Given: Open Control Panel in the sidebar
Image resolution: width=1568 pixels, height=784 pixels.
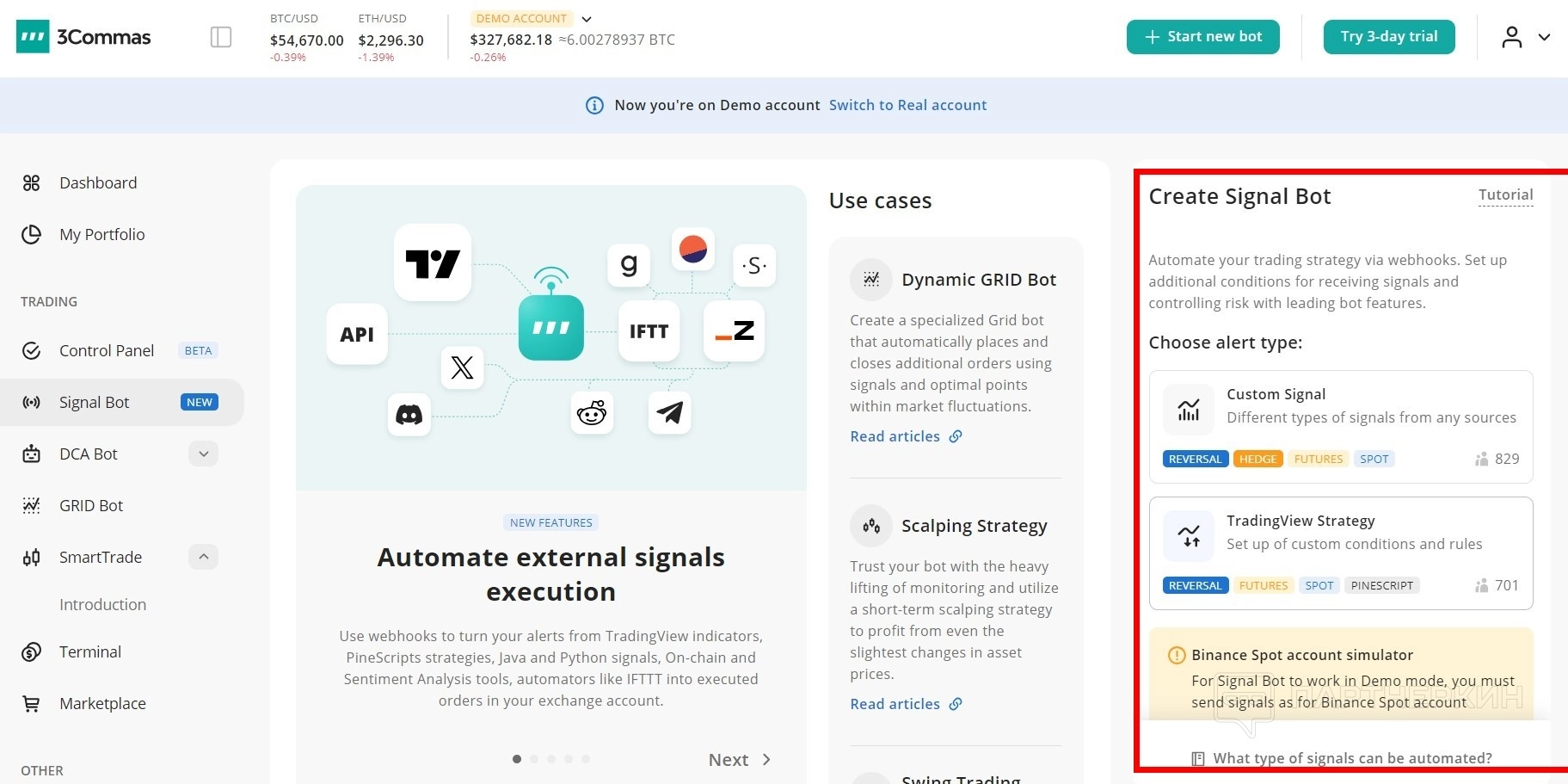Looking at the screenshot, I should coord(107,350).
